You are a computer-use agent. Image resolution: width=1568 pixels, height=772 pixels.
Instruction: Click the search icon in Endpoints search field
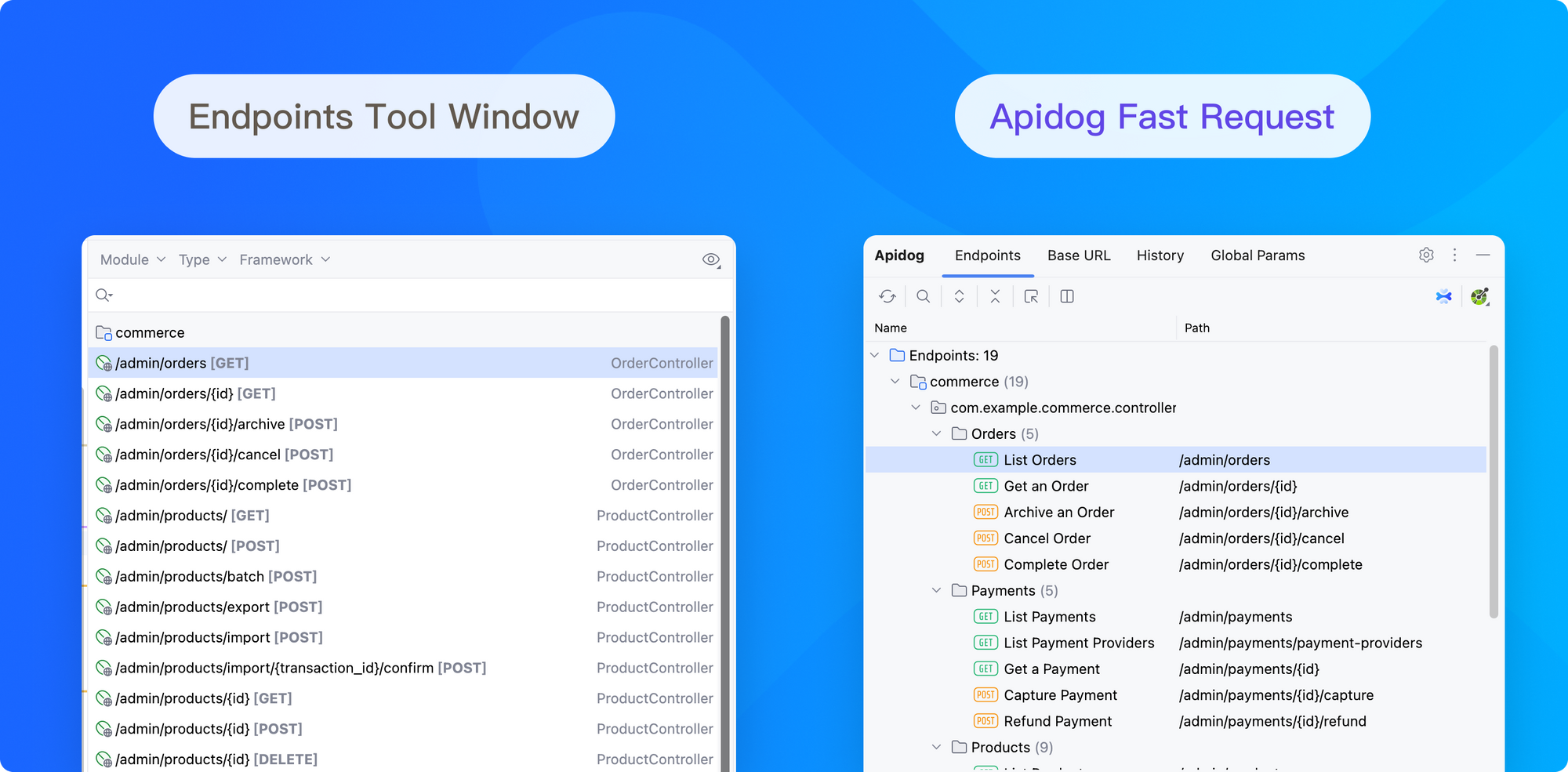(103, 295)
